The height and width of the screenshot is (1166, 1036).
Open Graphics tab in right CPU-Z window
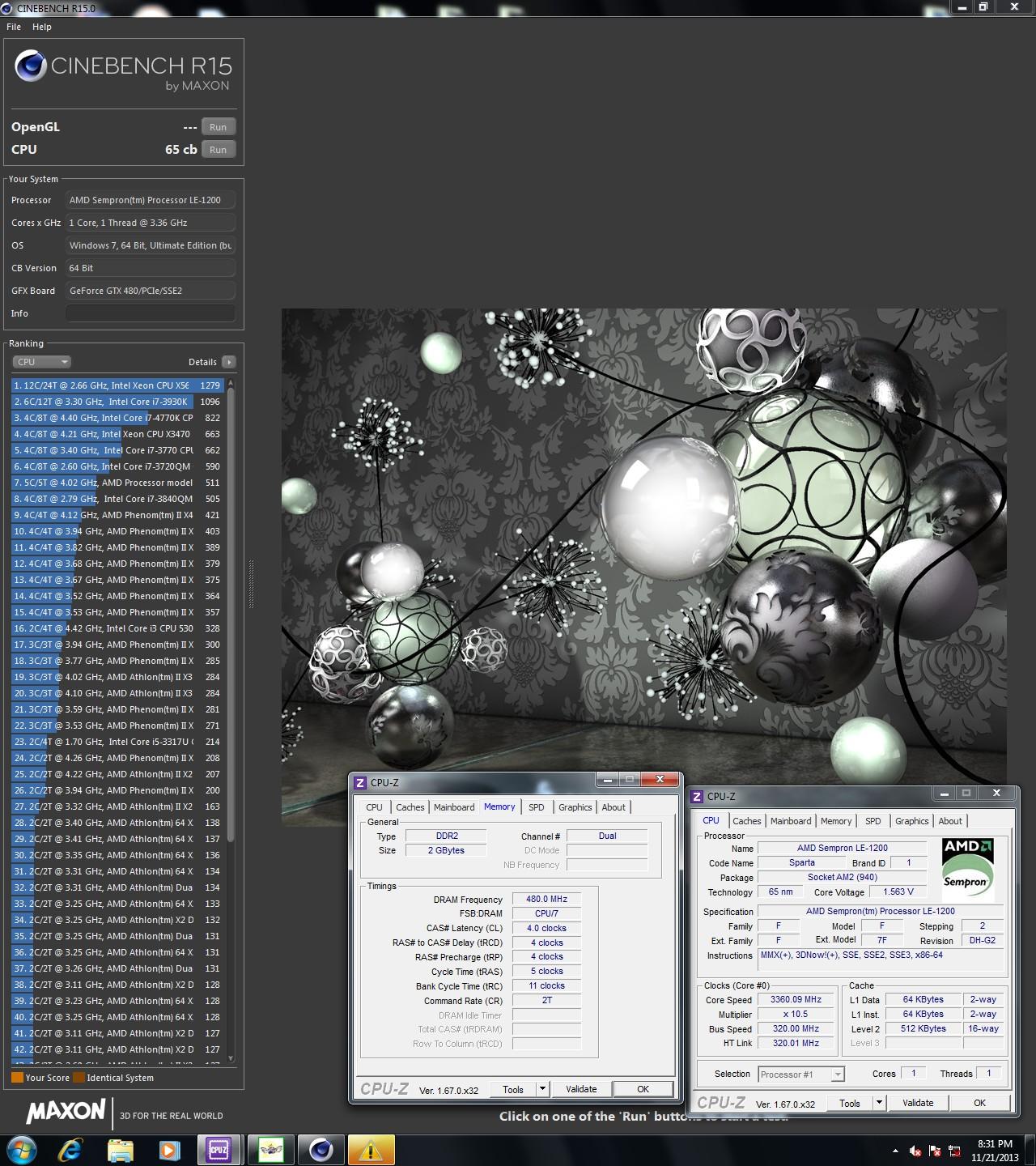[x=912, y=821]
